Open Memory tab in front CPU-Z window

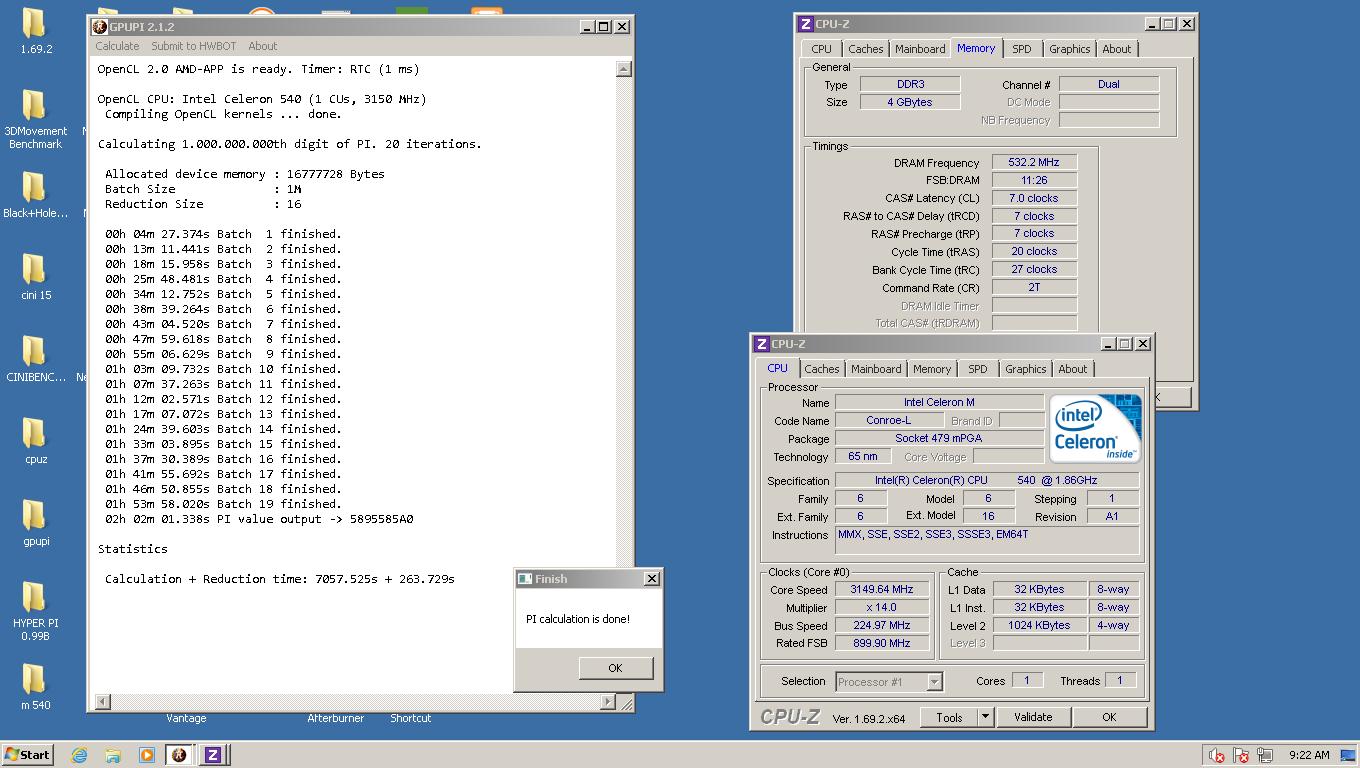point(932,369)
